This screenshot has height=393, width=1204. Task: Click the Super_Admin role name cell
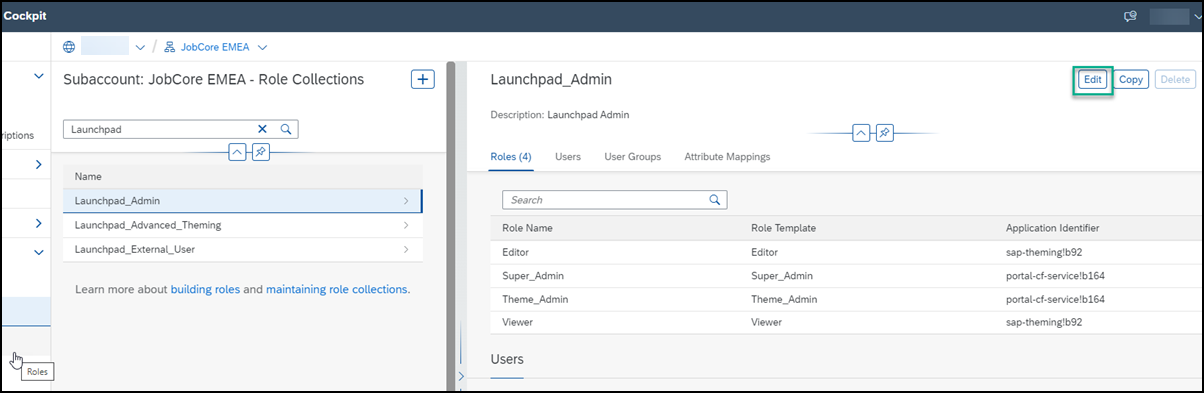pyautogui.click(x=533, y=276)
